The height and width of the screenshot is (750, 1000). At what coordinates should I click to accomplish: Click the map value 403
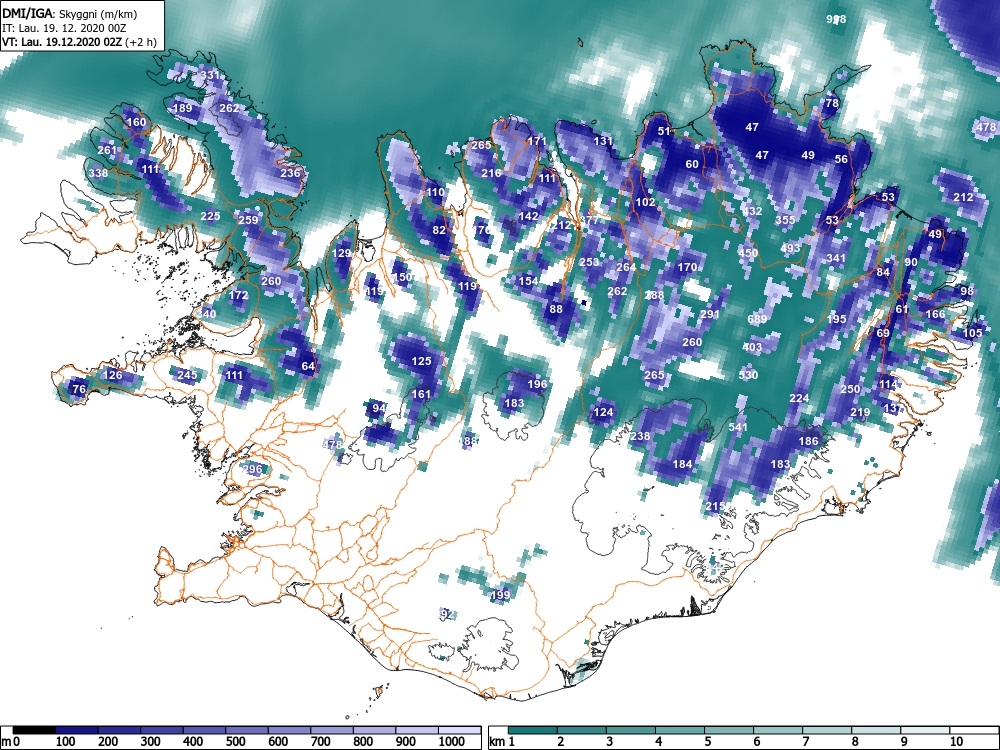(753, 347)
